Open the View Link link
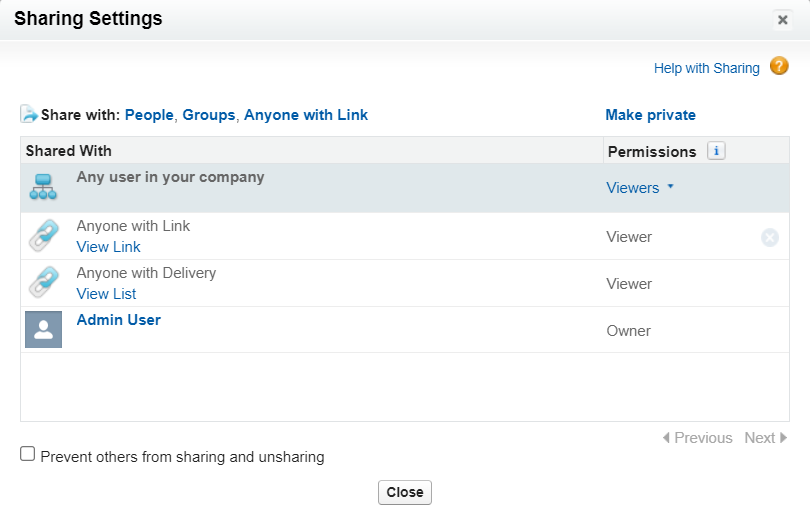This screenshot has height=514, width=810. 108,247
